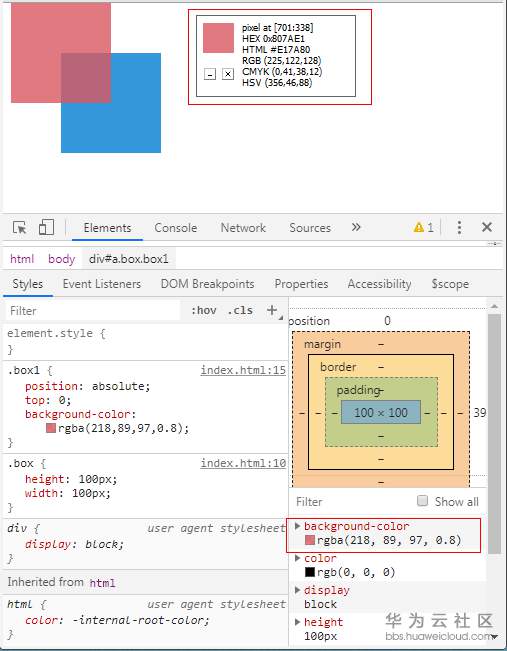Viewport: 507px width, 651px height.
Task: Toggle the .cls class editor button
Action: [240, 311]
